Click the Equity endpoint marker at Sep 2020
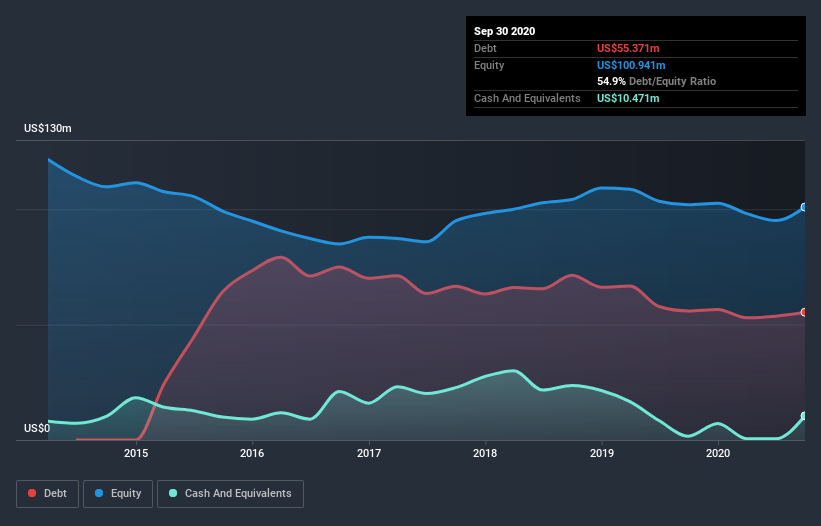 804,207
